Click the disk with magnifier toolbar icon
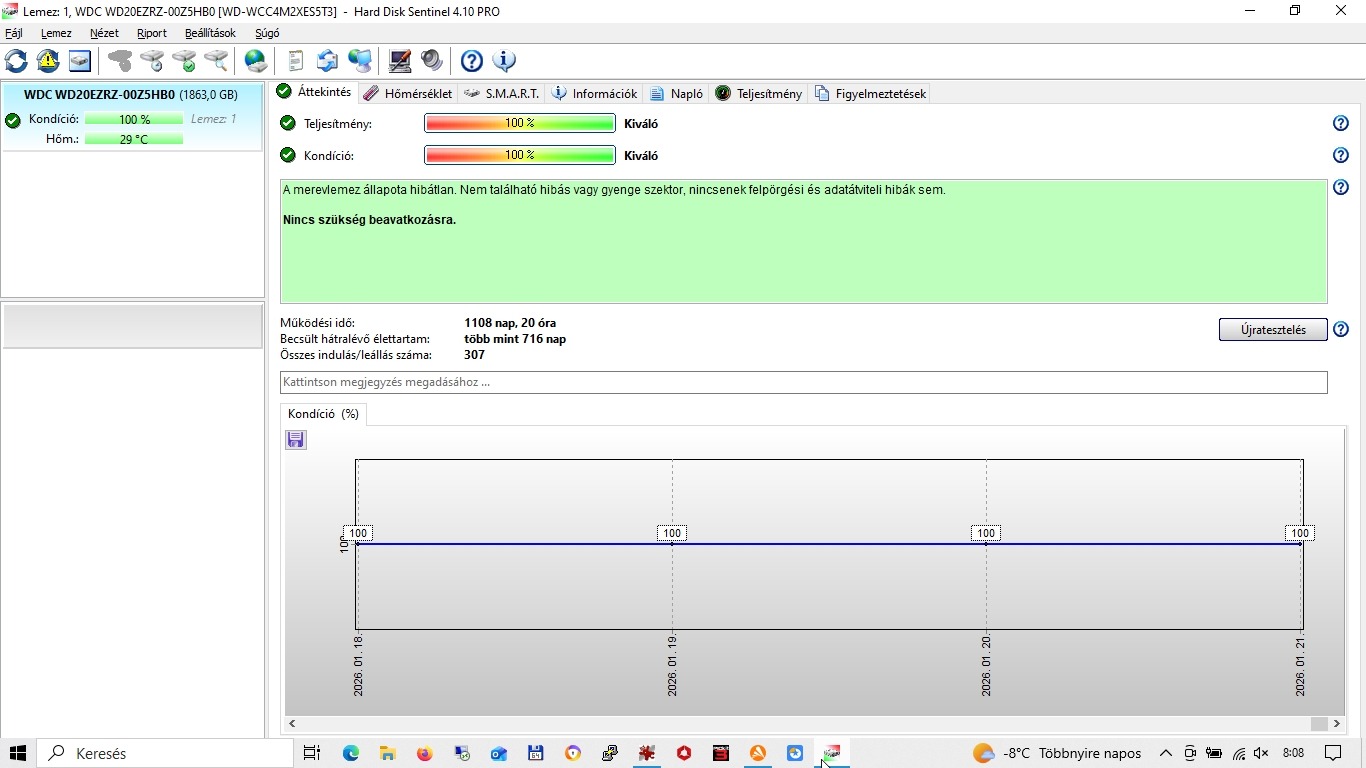Screen dimensions: 1366x768 click(x=216, y=61)
